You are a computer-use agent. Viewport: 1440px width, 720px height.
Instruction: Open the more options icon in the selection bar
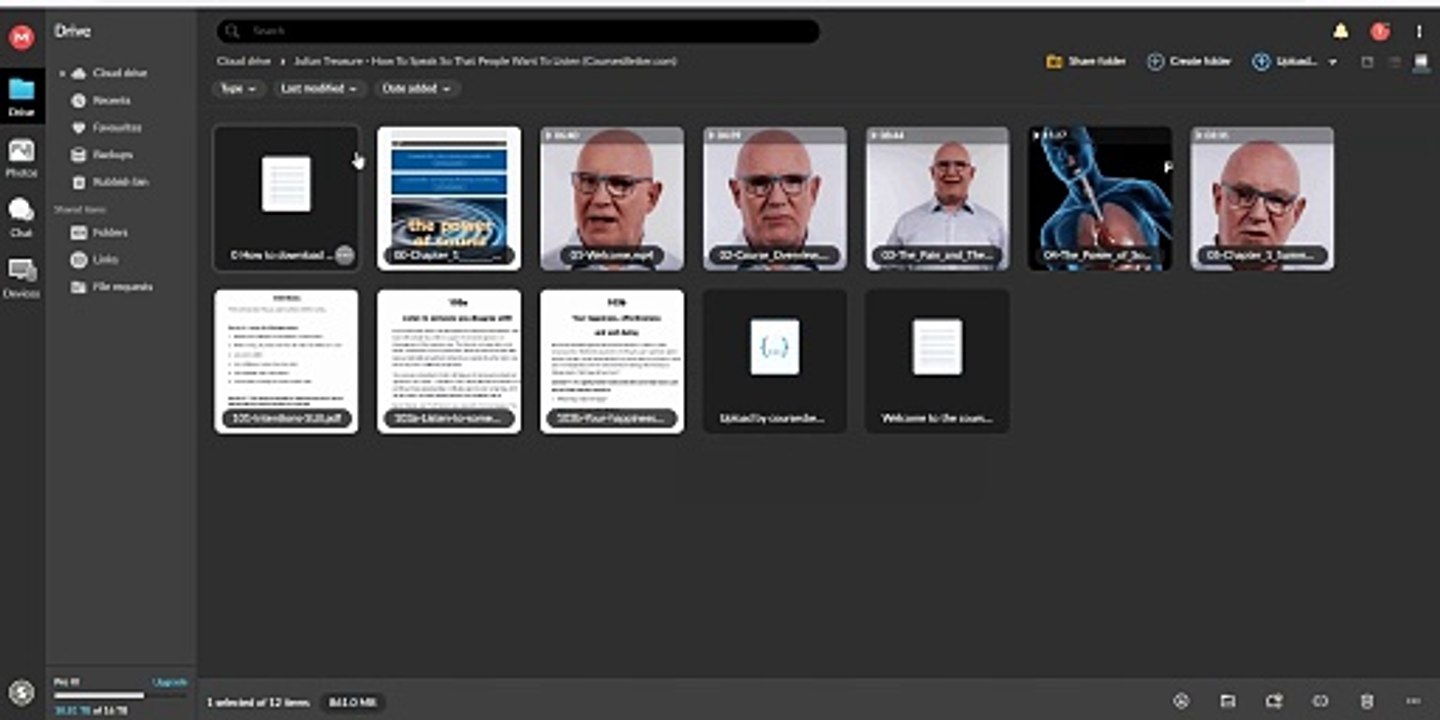(x=1413, y=701)
